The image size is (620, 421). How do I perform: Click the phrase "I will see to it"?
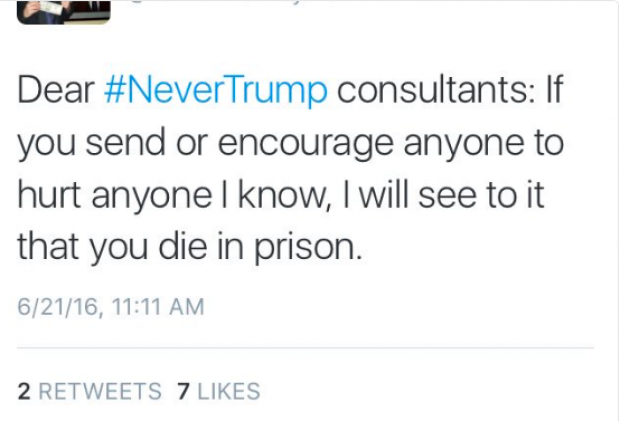(444, 195)
